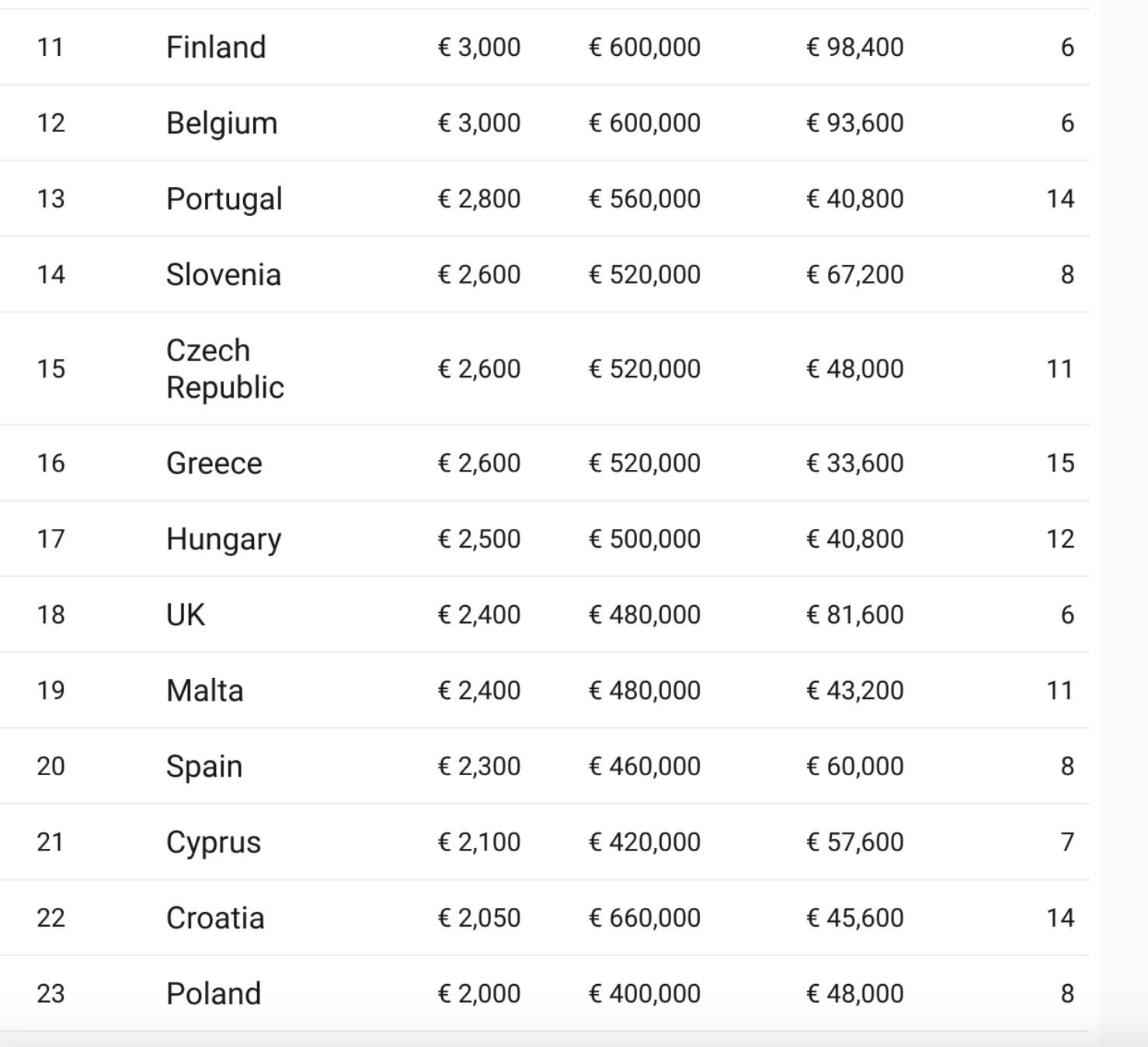Click the € 81,600 amount
This screenshot has height=1047, width=1148.
tap(854, 615)
